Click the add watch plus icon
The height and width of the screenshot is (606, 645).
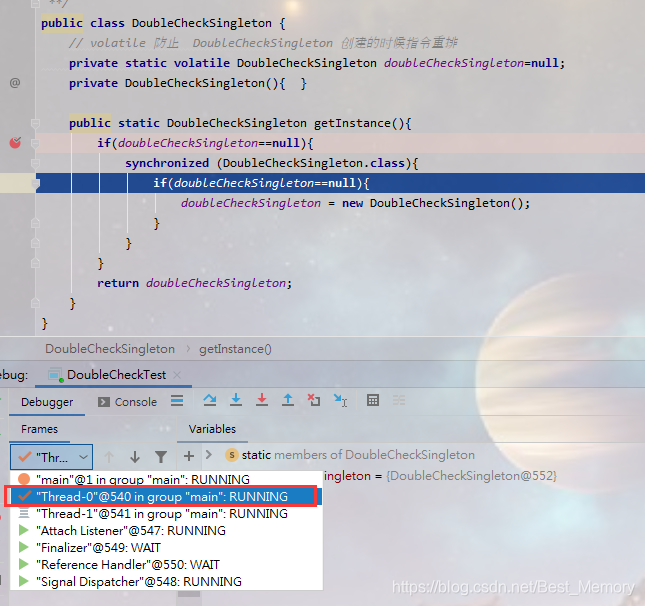click(x=189, y=456)
